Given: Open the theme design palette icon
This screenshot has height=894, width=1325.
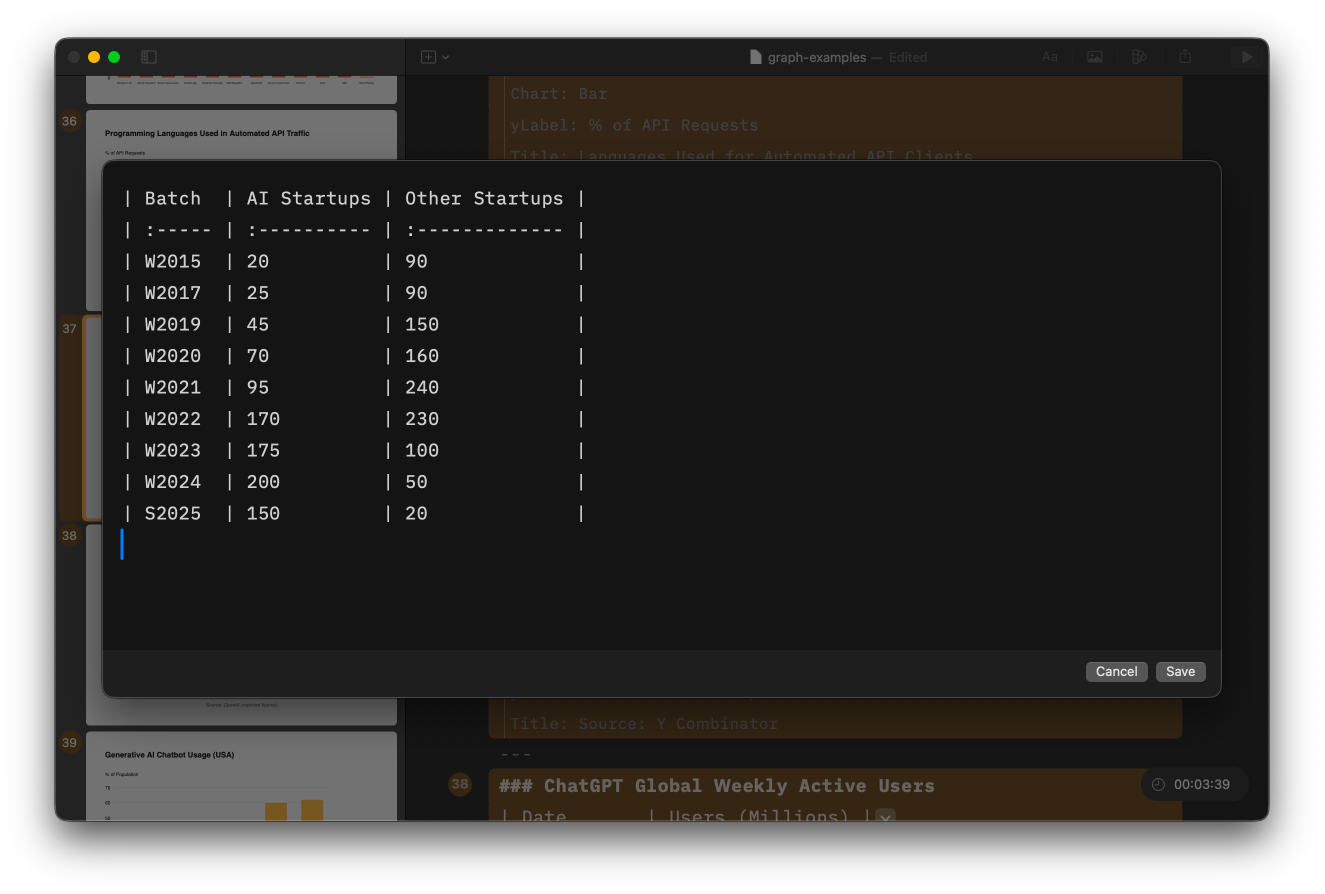Looking at the screenshot, I should tap(1139, 57).
